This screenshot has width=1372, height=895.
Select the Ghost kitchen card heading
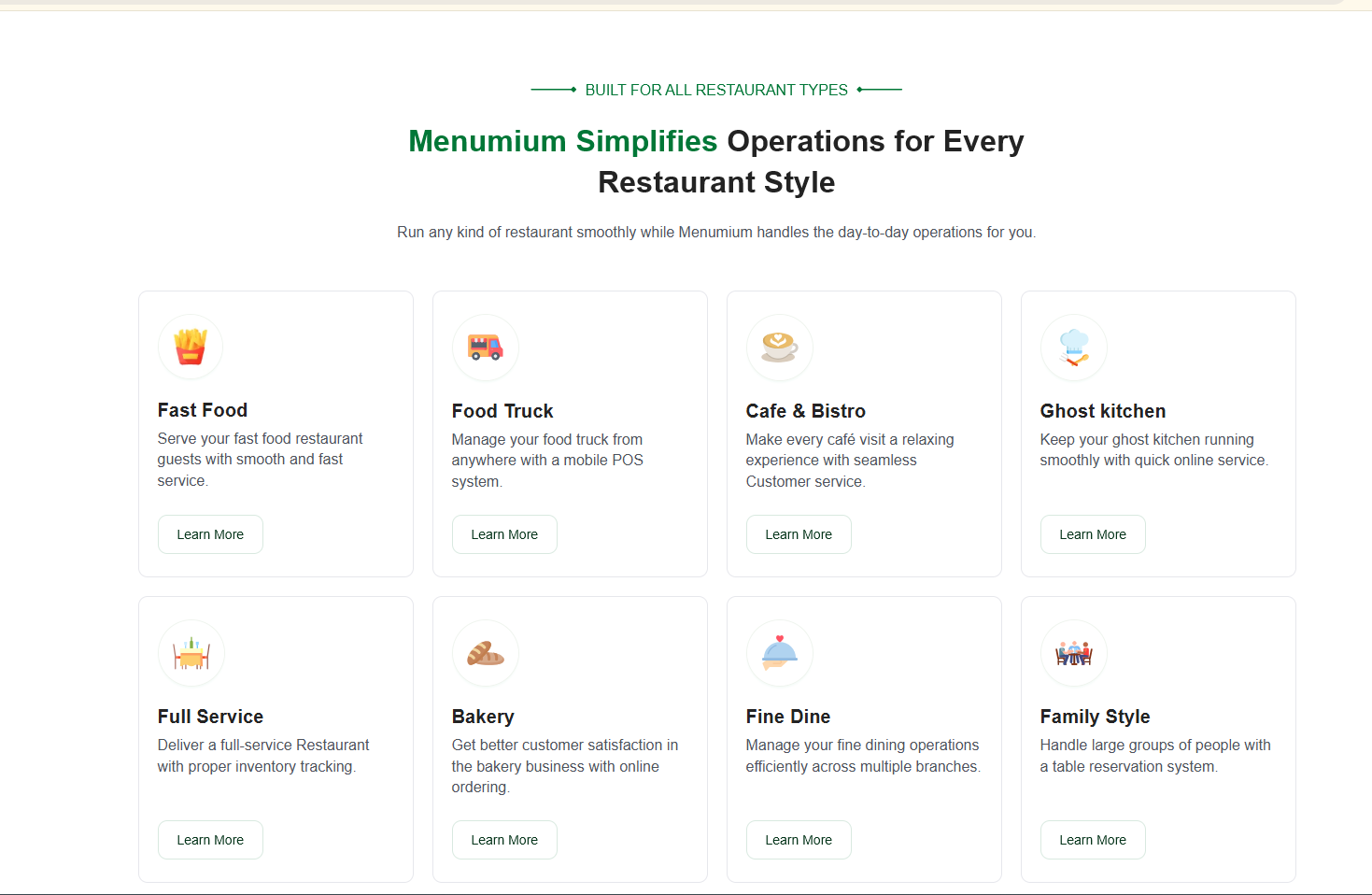tap(1103, 410)
